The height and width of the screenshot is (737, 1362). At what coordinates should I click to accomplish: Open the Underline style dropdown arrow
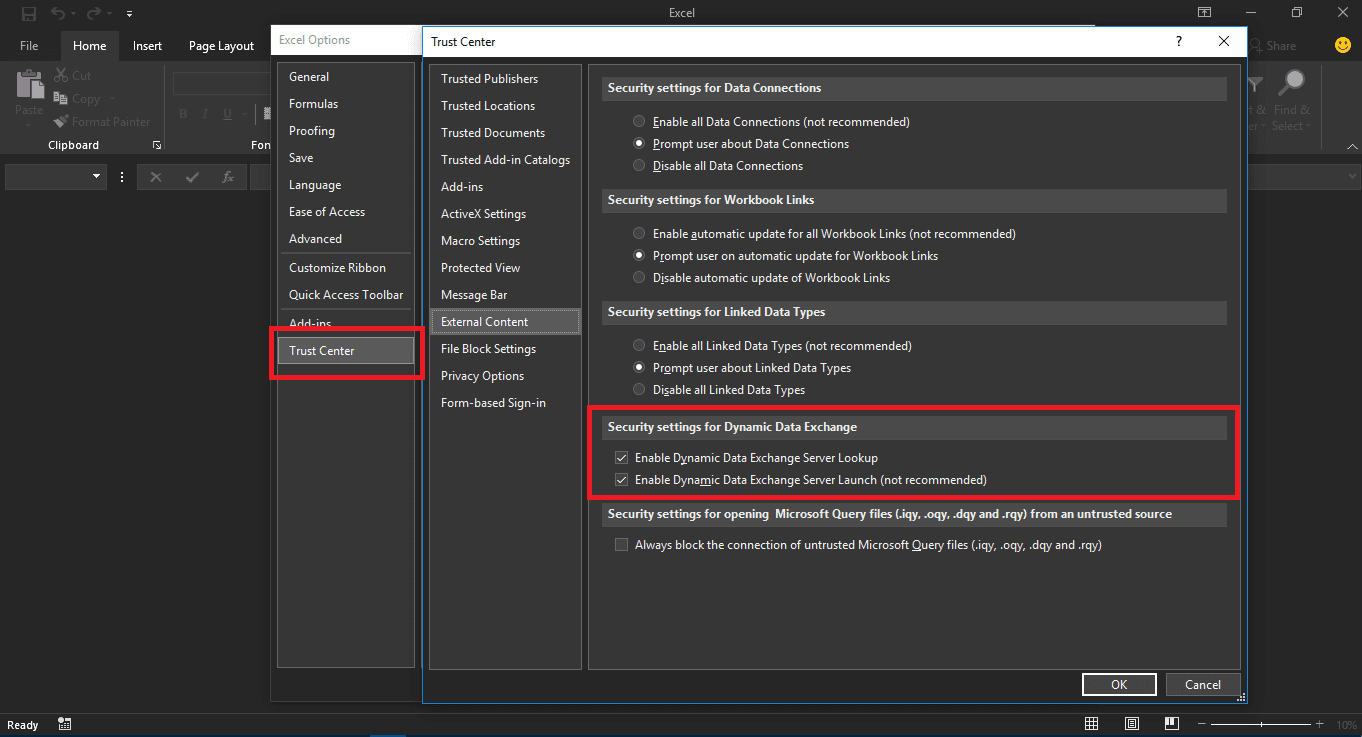pos(244,114)
